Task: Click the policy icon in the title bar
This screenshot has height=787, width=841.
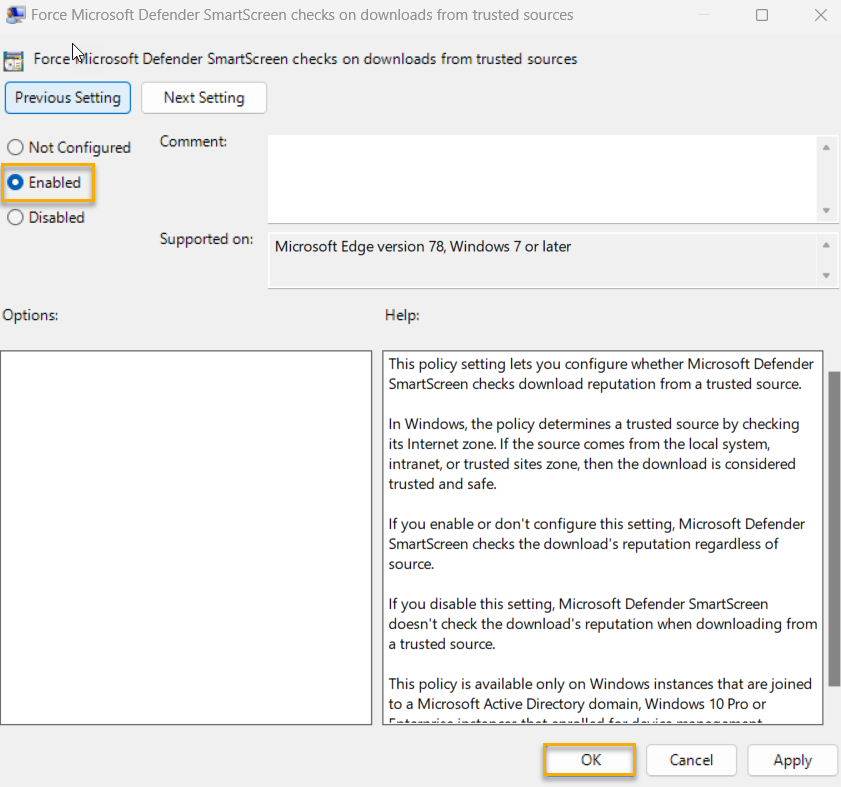Action: (x=15, y=14)
